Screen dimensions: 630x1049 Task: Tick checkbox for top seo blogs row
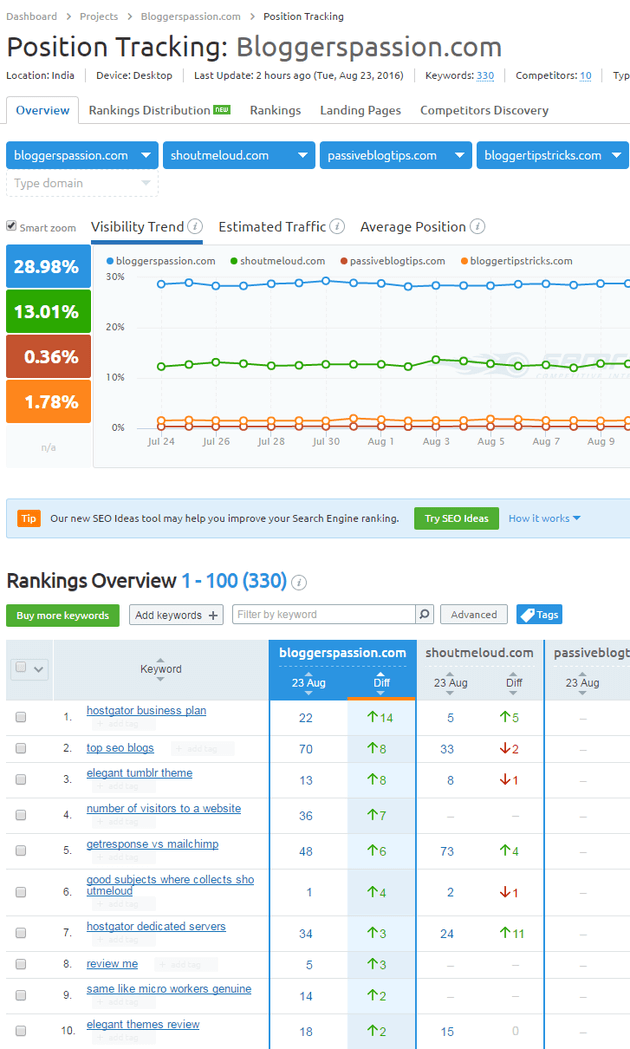(21, 749)
